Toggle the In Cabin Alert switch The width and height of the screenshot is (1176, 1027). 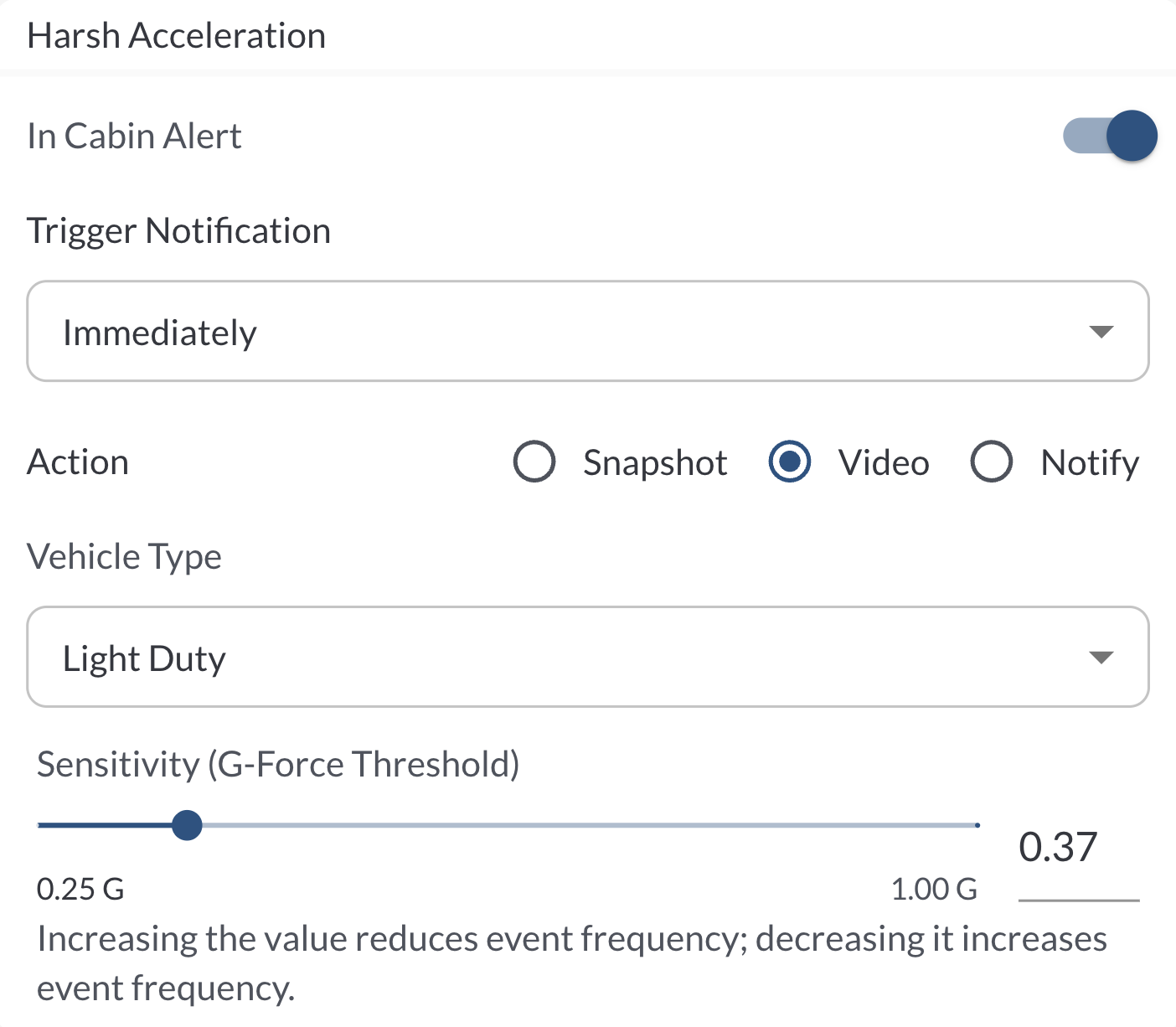point(1110,136)
